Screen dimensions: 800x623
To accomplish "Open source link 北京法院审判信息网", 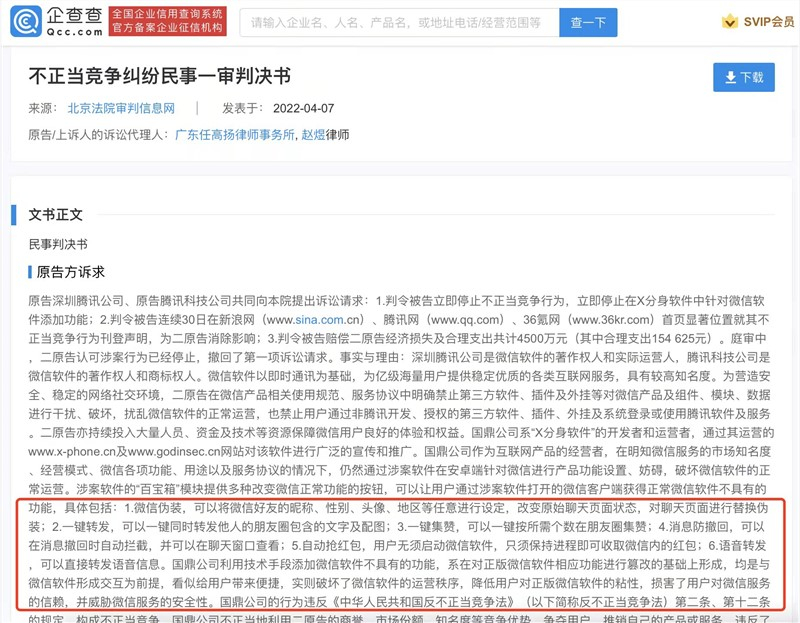I will (121, 108).
